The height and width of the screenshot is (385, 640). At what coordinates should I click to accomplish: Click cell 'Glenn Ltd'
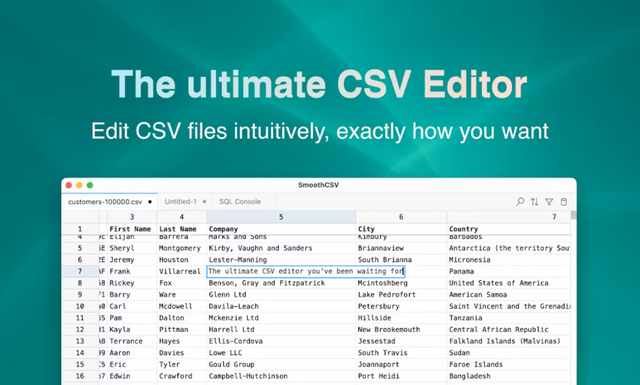pyautogui.click(x=281, y=295)
